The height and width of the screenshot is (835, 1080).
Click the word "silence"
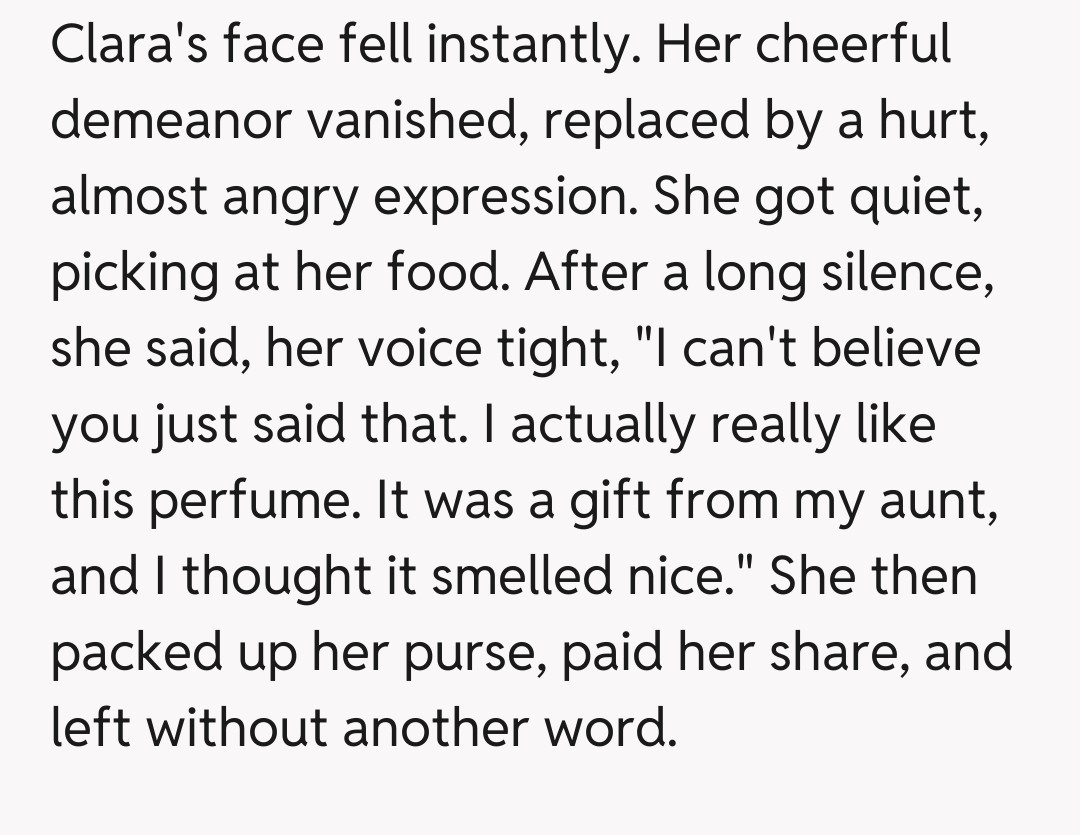[x=902, y=273]
